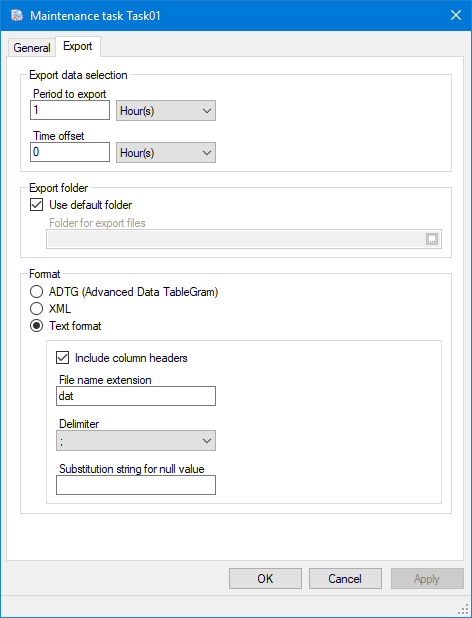Choose the Text format radio button
472x618 pixels.
[x=37, y=326]
